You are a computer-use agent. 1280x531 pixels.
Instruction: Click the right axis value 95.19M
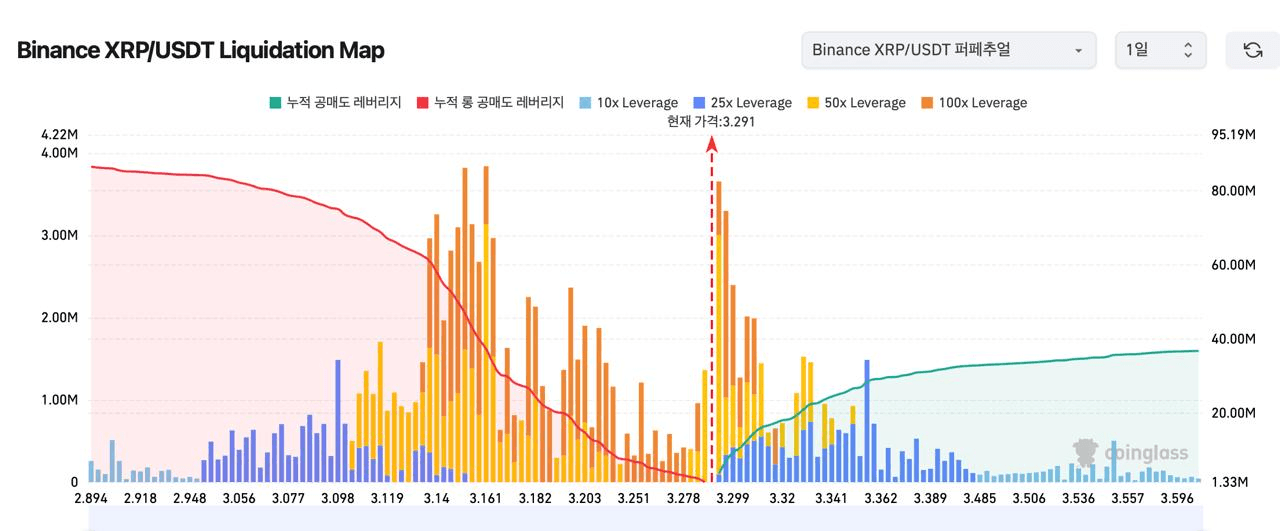click(x=1233, y=135)
